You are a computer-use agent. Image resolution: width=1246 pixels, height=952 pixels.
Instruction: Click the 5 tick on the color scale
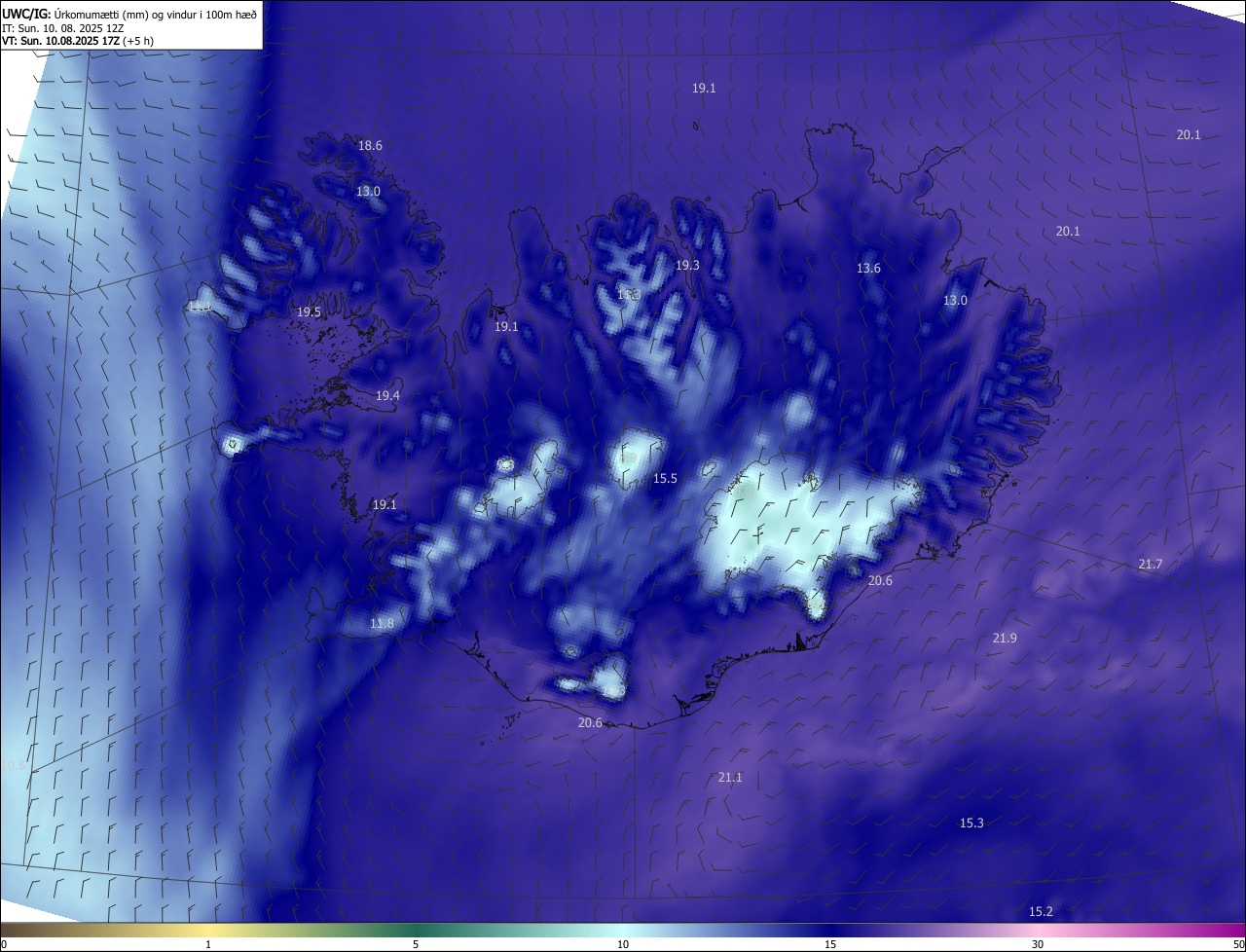[x=416, y=944]
